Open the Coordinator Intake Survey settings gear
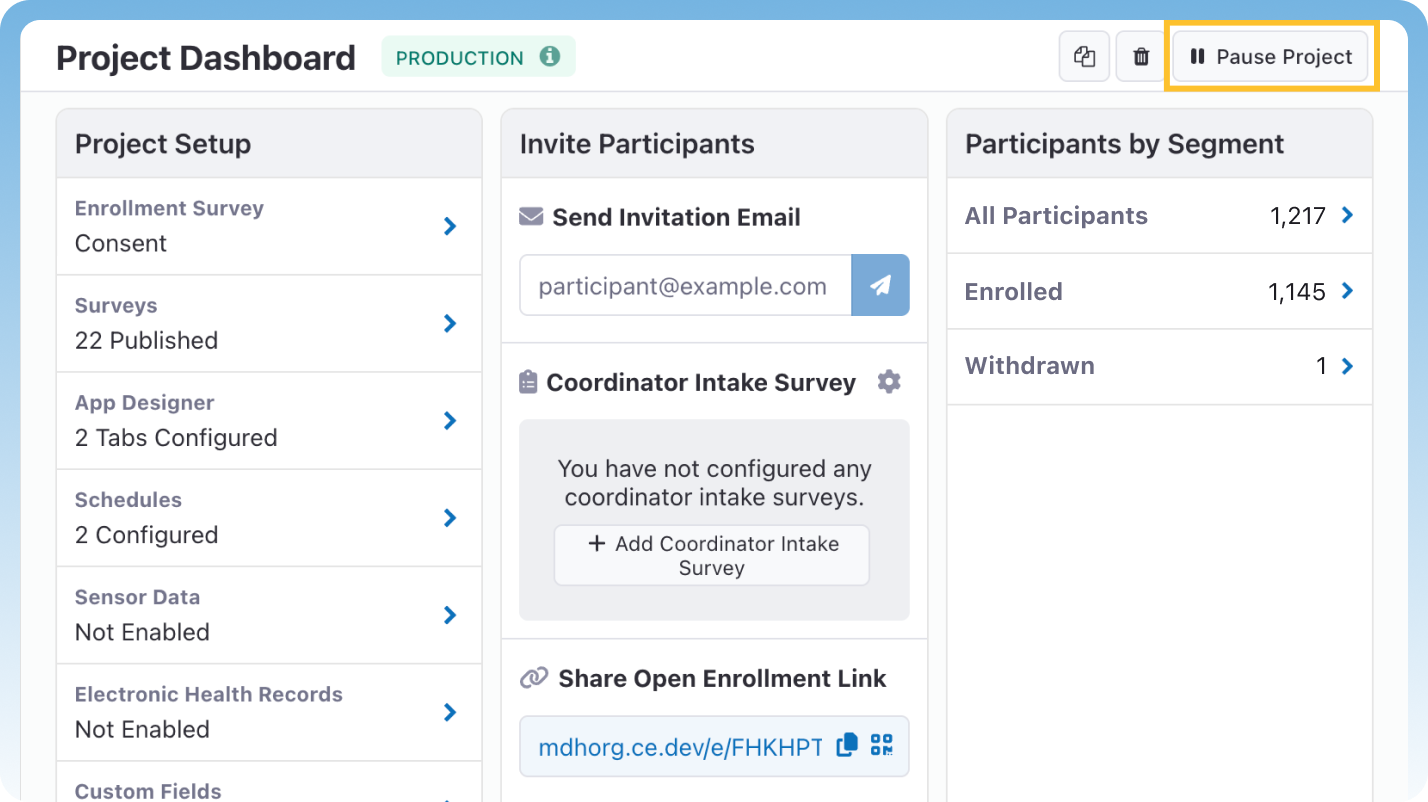 889,381
